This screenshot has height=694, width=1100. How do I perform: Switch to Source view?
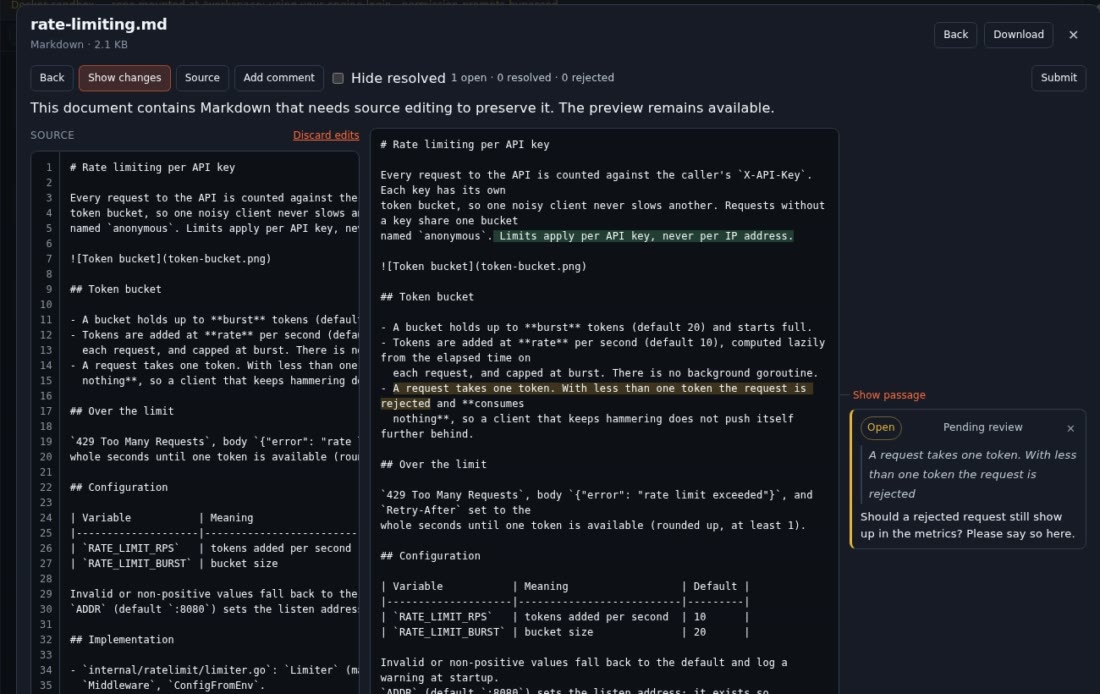pos(202,78)
